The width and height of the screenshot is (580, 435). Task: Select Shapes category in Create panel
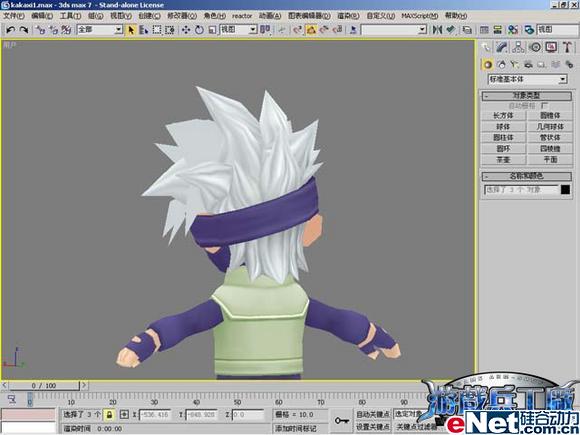tap(501, 64)
